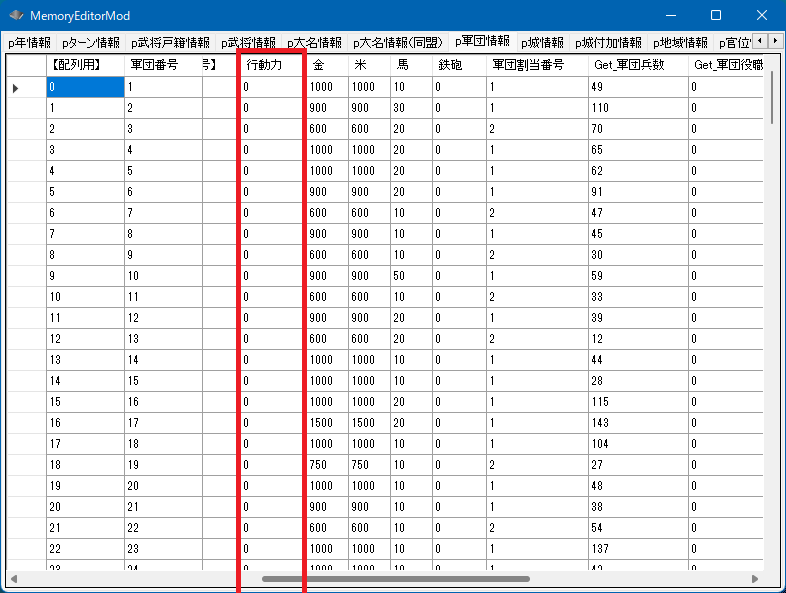Click the left arrow of horizontal scrollbar
The width and height of the screenshot is (786, 593).
(x=13, y=578)
